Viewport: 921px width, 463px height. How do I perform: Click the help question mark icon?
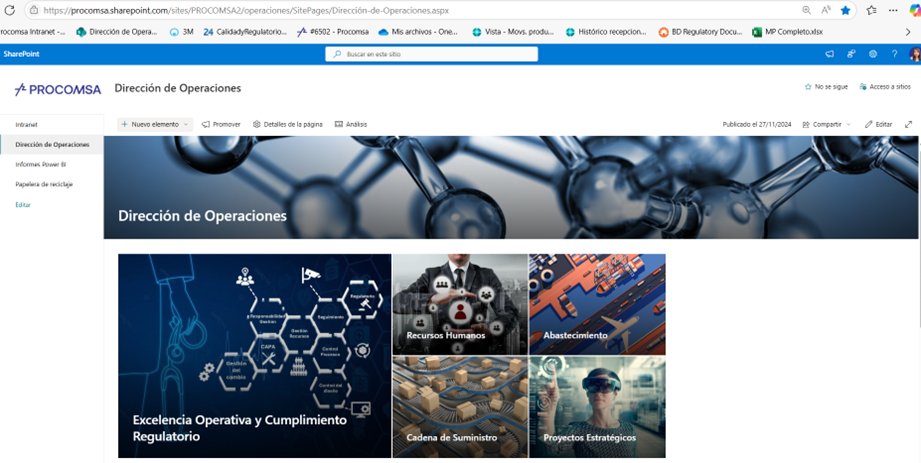(x=894, y=54)
